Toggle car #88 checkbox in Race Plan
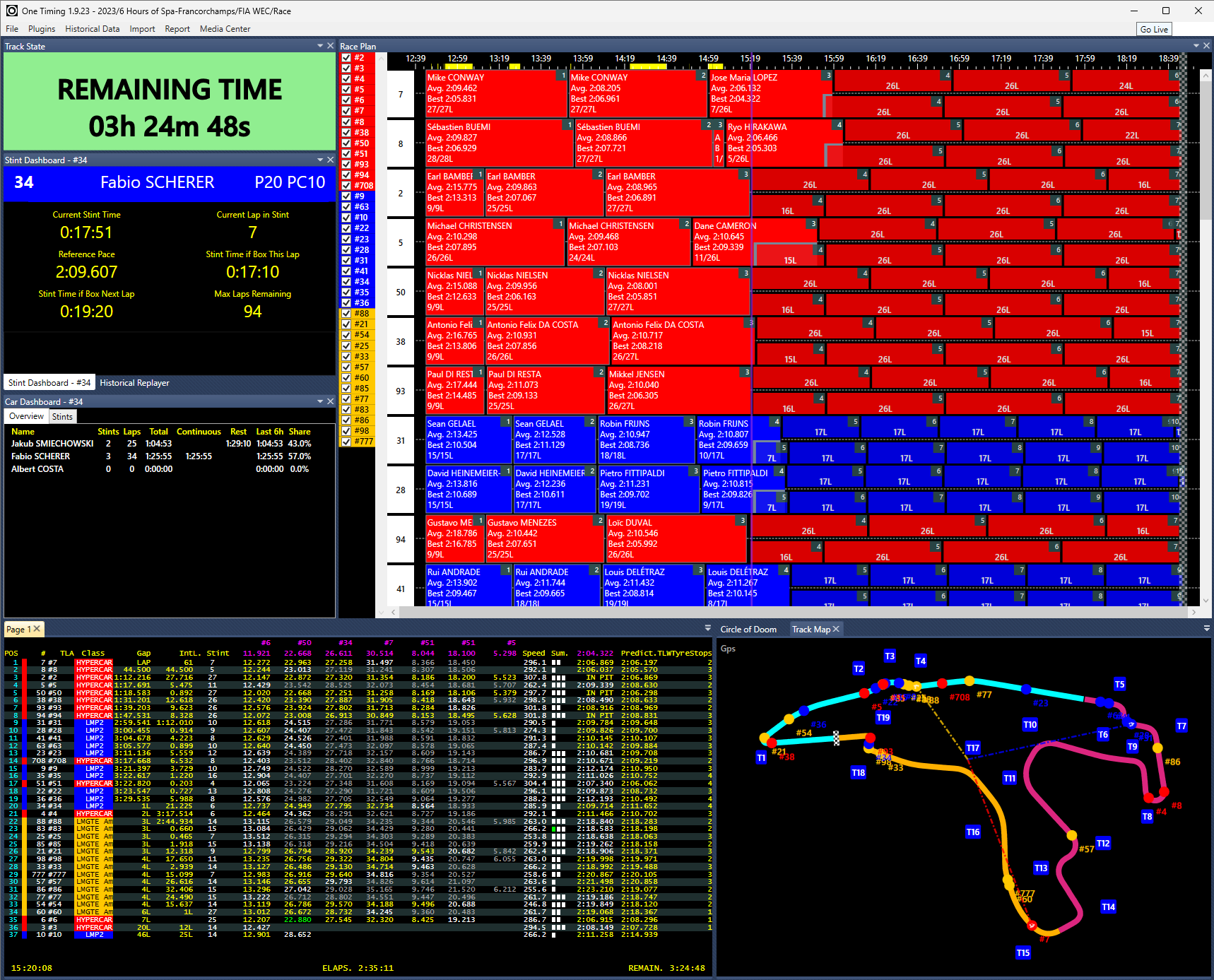The image size is (1214, 980). (346, 314)
